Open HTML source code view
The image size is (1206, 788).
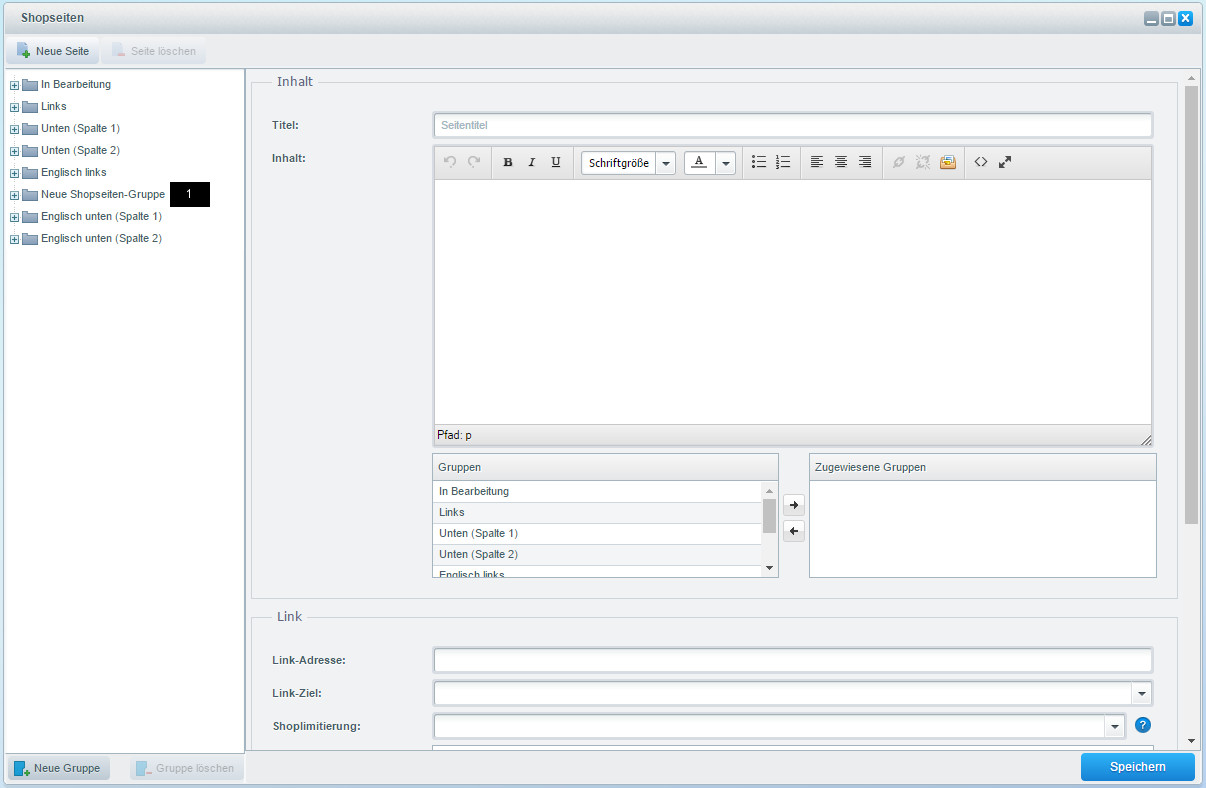click(981, 162)
